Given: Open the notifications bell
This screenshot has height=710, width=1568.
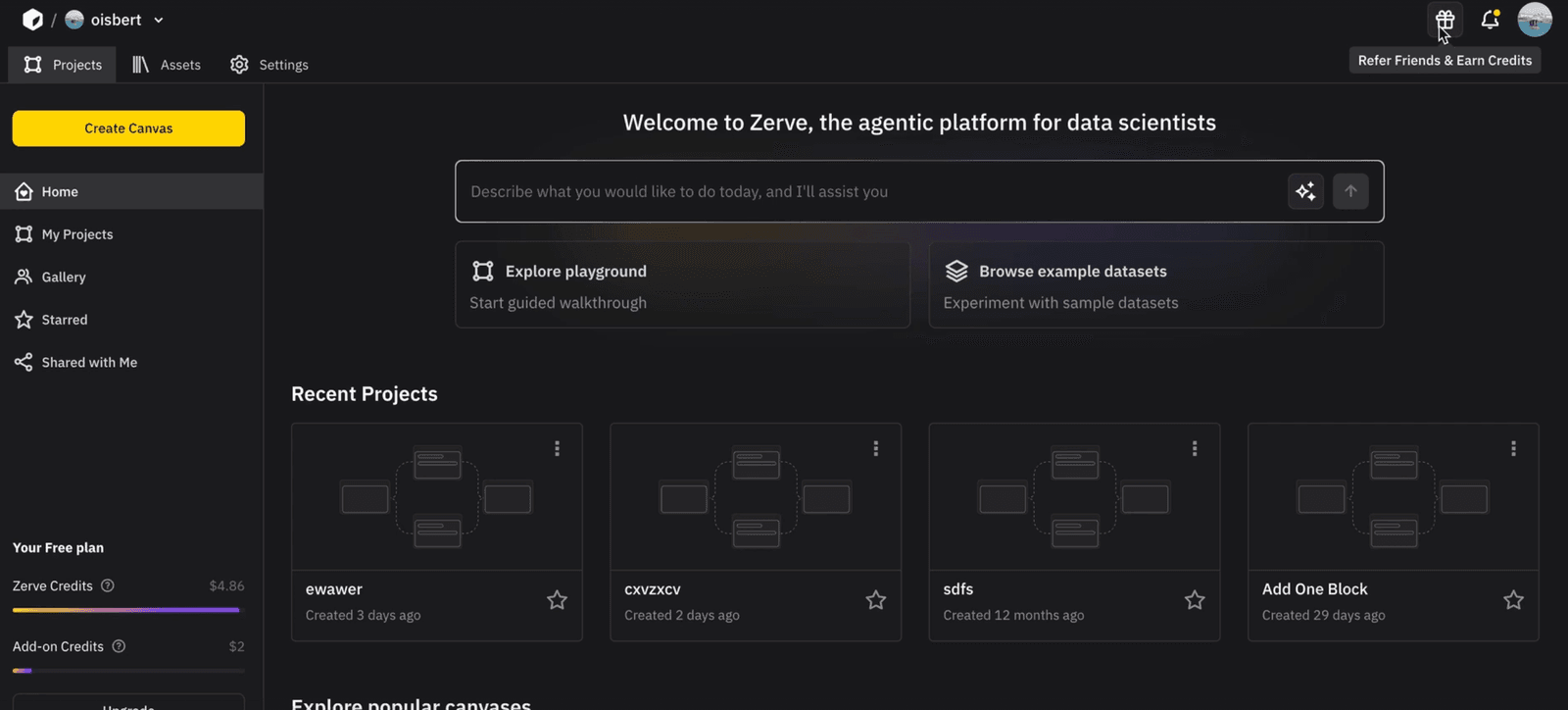Looking at the screenshot, I should pyautogui.click(x=1490, y=20).
